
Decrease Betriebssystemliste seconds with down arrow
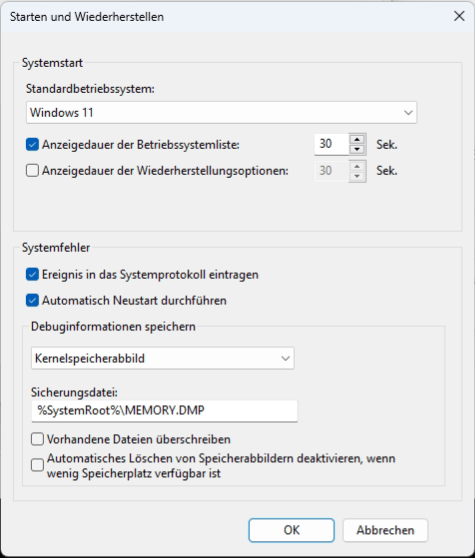point(357,149)
